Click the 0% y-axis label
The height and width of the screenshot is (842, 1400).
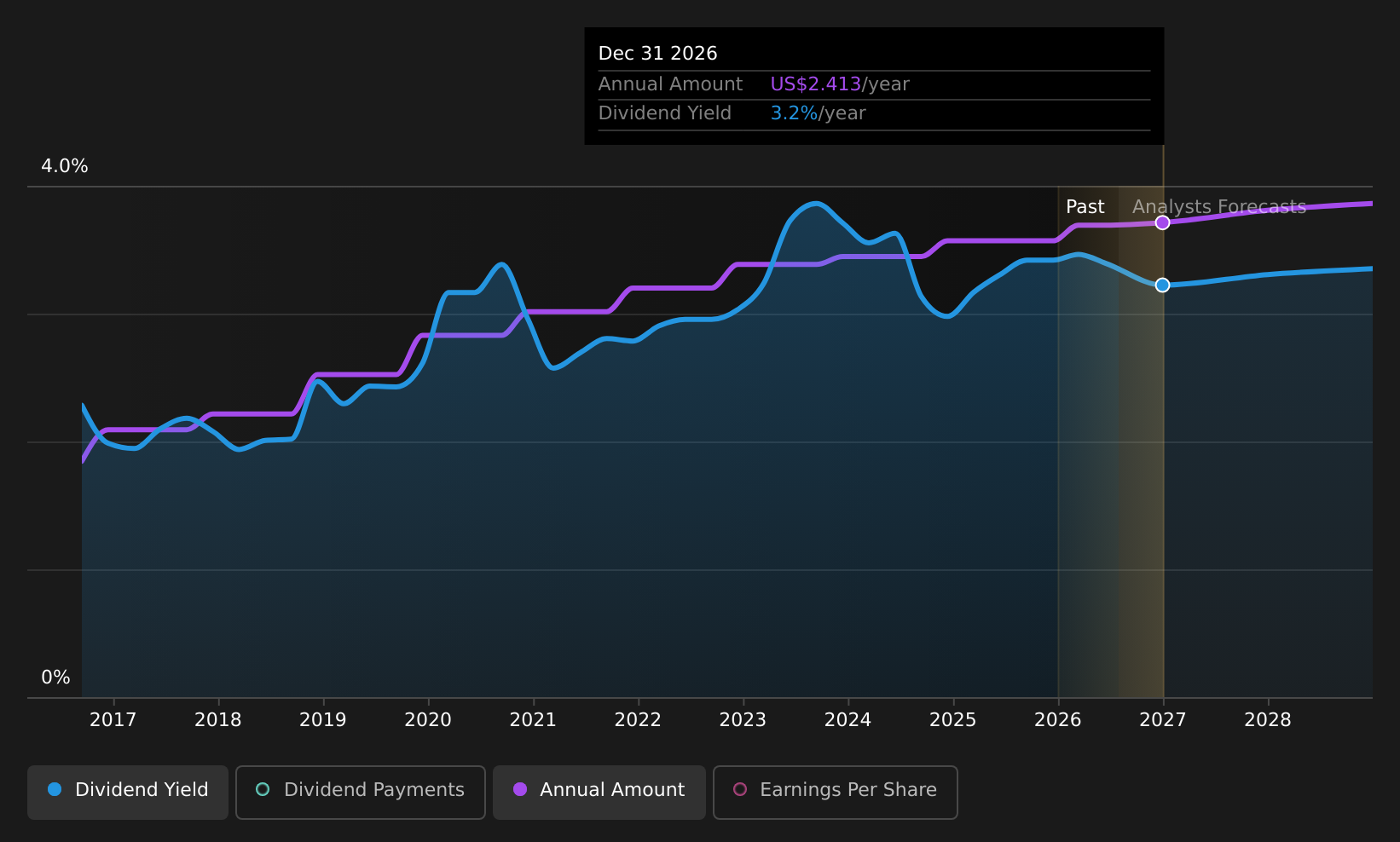pyautogui.click(x=55, y=678)
